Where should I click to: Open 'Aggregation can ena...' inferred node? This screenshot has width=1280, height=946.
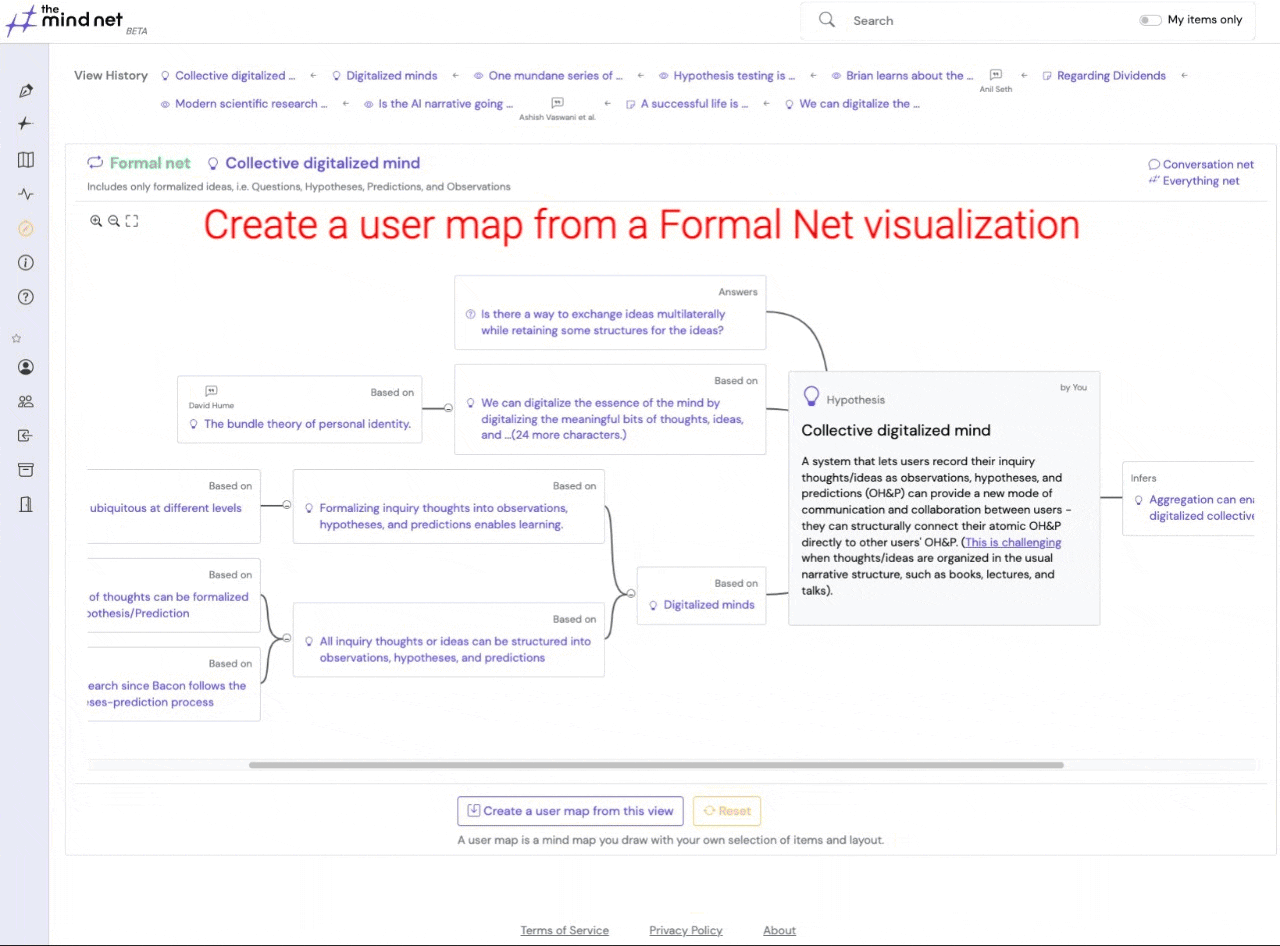click(1201, 507)
